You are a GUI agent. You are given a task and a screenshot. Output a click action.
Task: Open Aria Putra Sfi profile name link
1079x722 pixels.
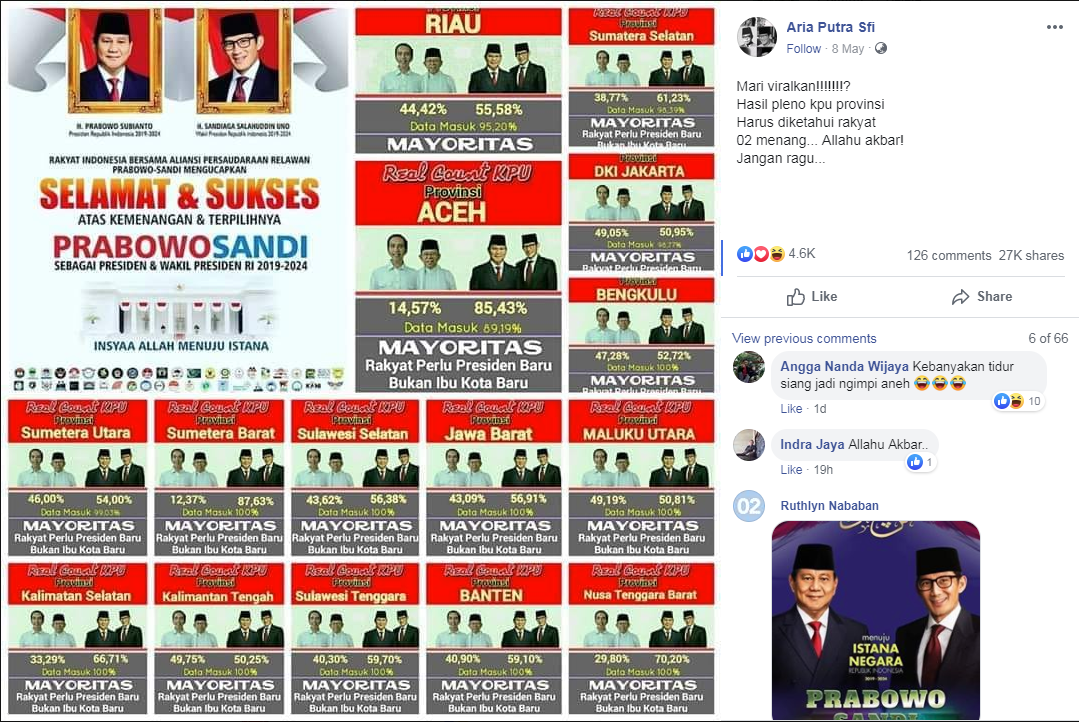click(831, 27)
